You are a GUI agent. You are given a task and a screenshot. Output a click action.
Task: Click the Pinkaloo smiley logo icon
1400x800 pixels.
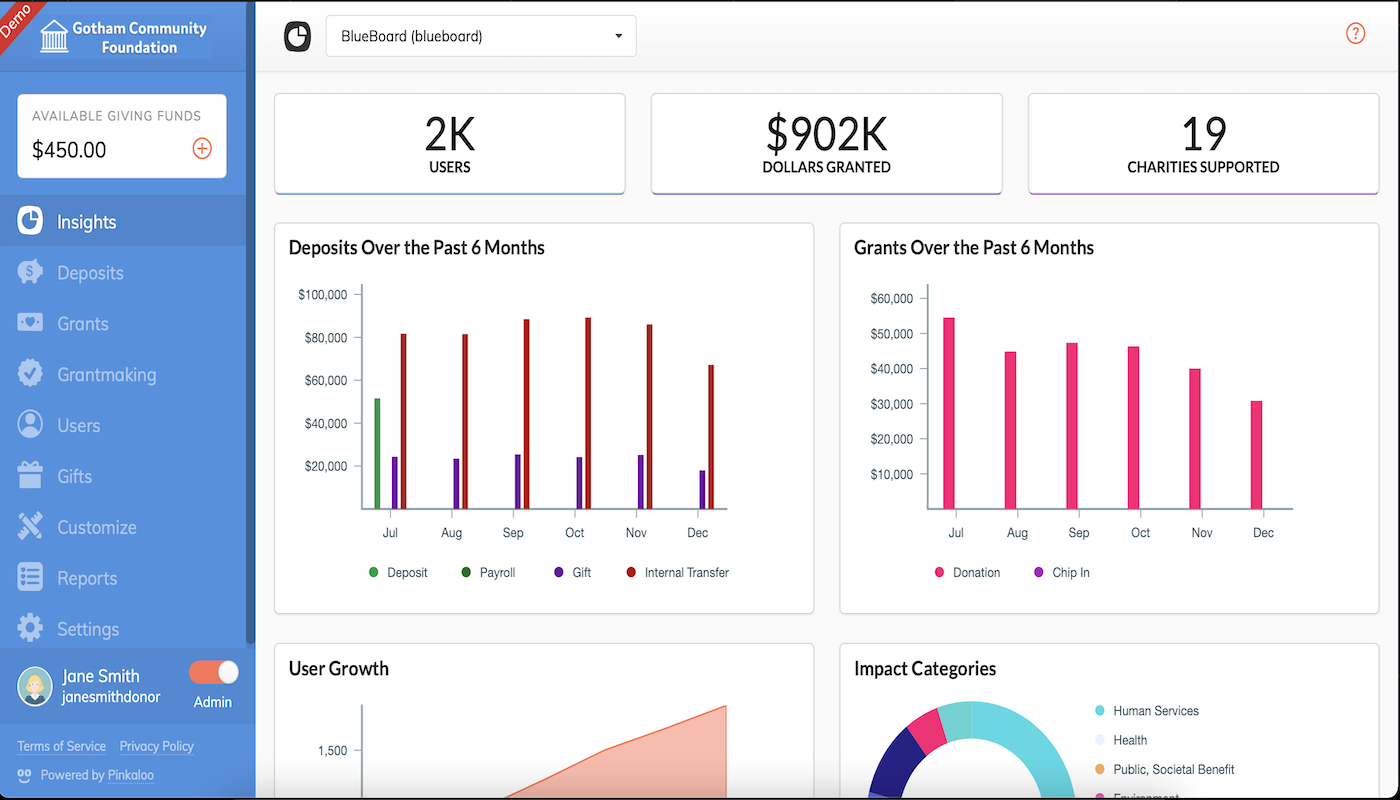point(25,775)
